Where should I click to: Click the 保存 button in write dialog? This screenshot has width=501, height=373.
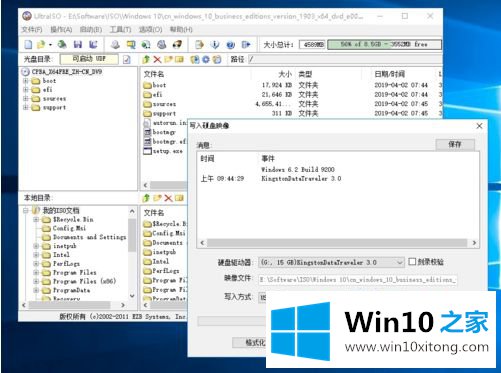pos(455,144)
